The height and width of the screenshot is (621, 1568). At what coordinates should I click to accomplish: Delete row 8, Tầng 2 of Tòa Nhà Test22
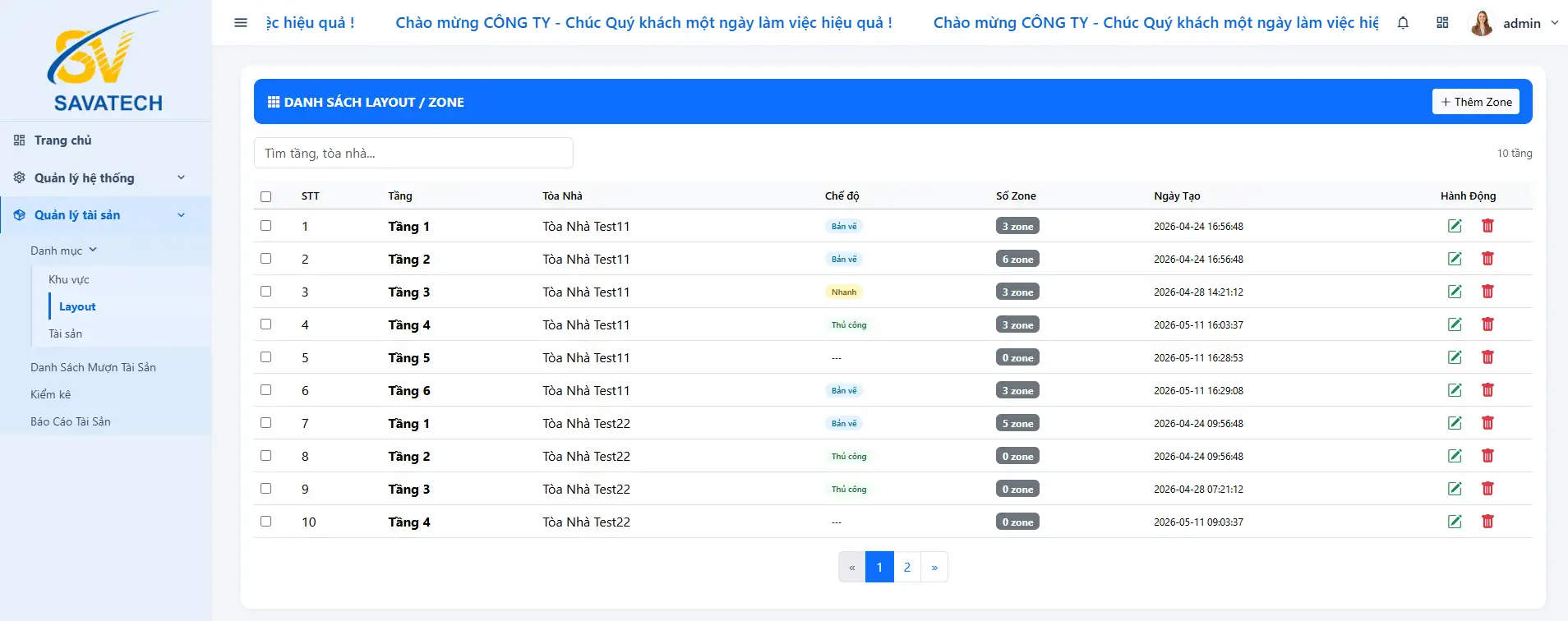coord(1487,456)
